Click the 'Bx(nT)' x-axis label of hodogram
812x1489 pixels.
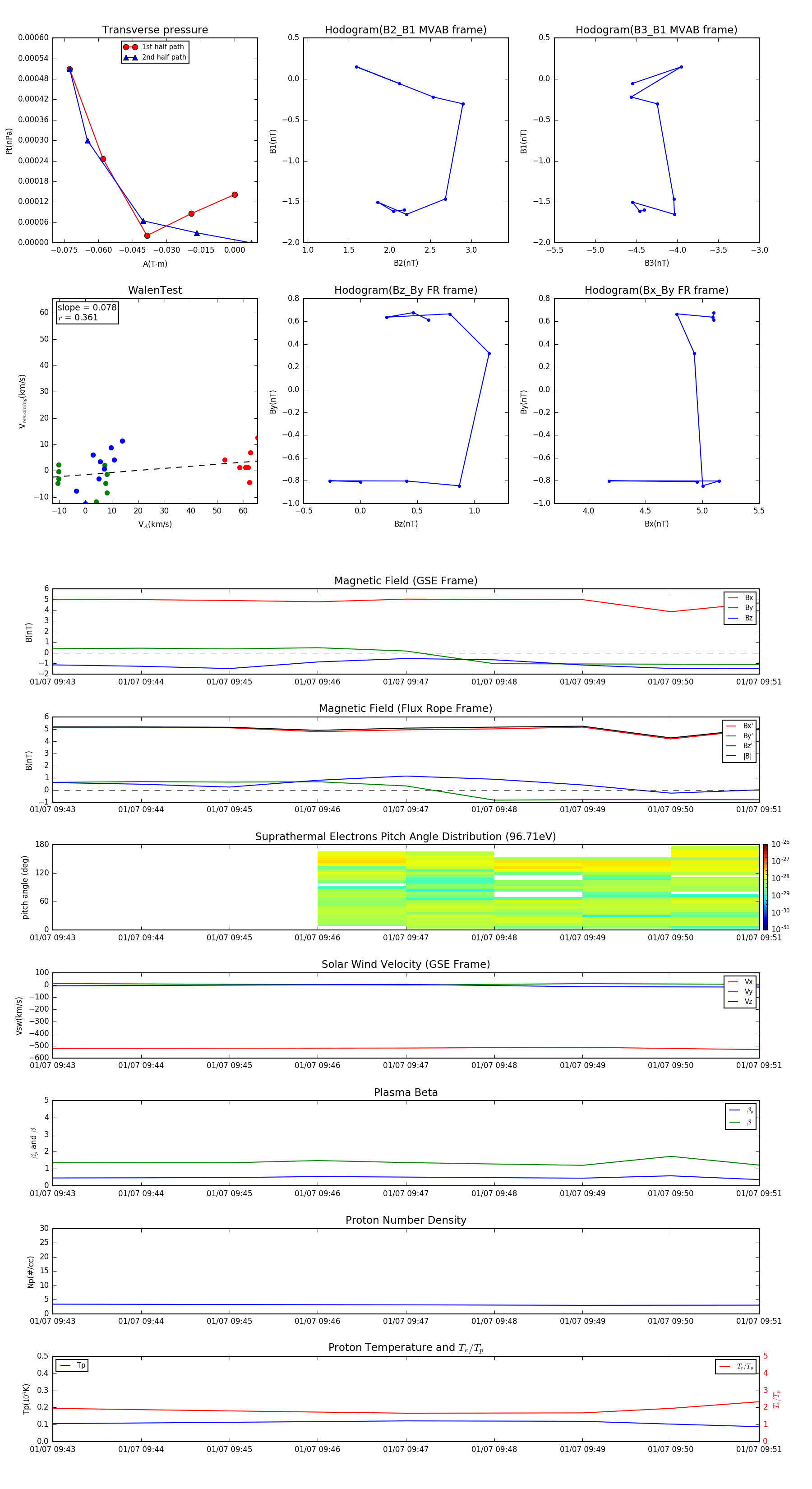click(656, 524)
